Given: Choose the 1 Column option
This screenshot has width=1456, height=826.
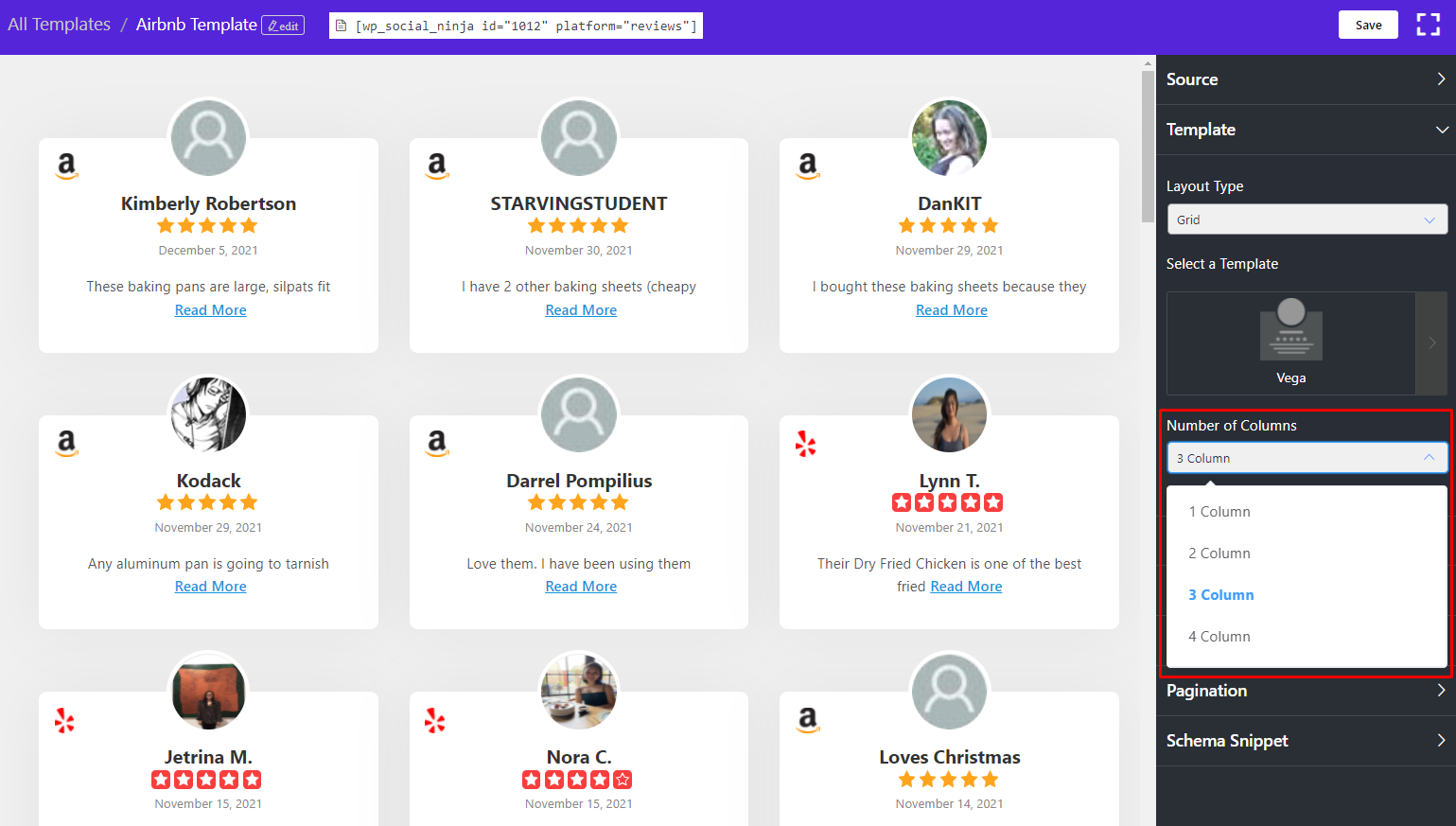Looking at the screenshot, I should 1219,512.
